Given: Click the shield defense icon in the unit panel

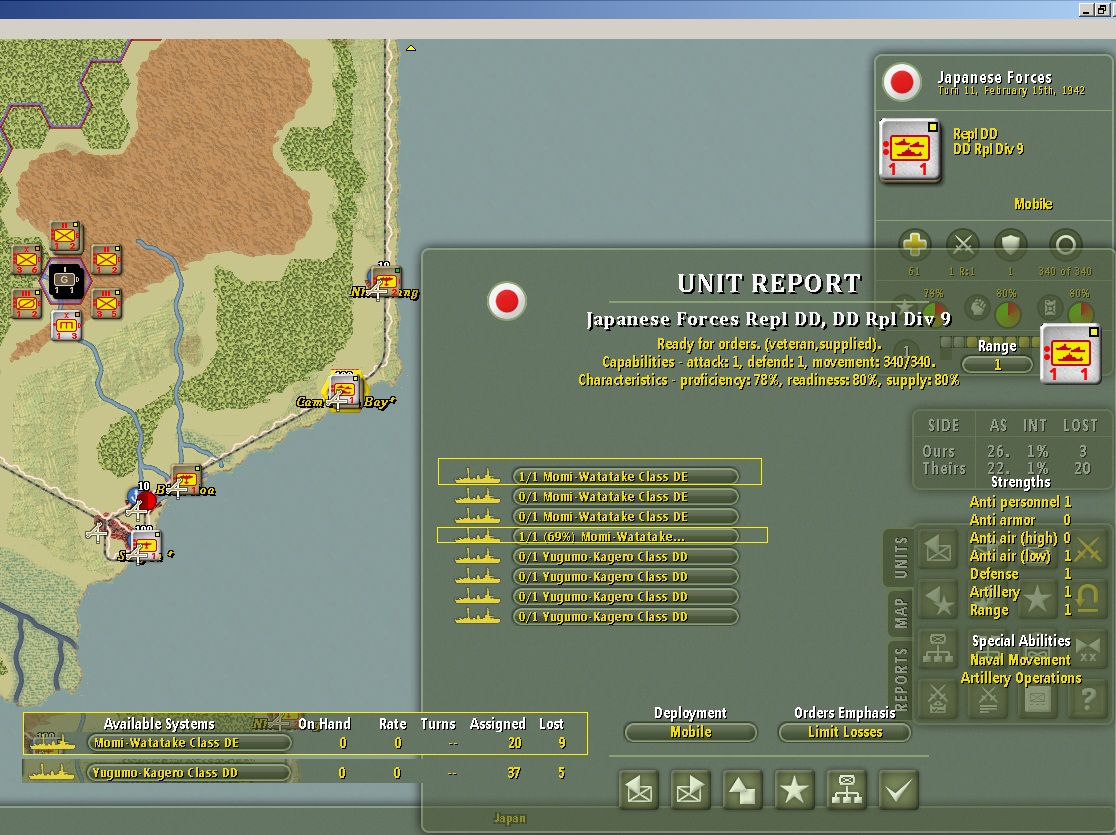Looking at the screenshot, I should (x=1011, y=246).
